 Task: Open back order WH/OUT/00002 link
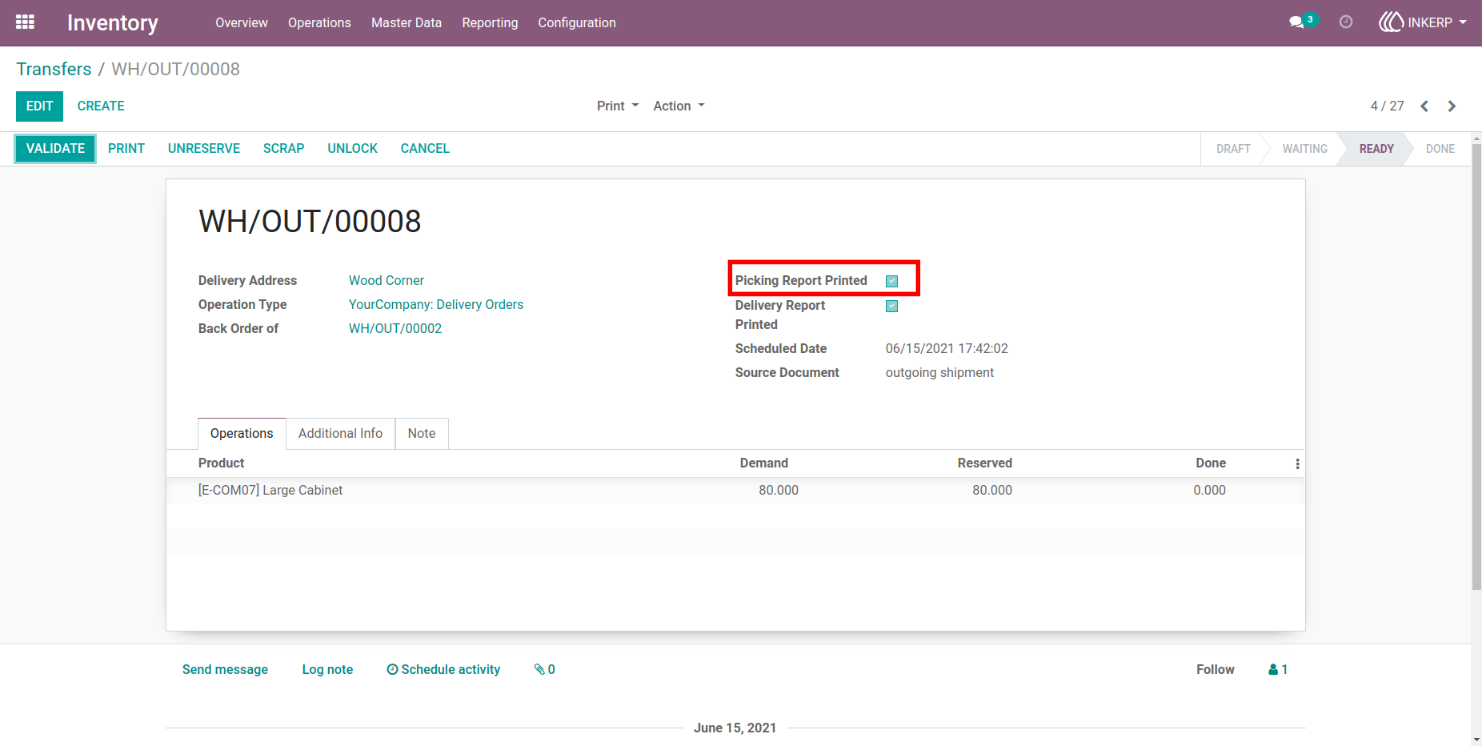tap(395, 329)
